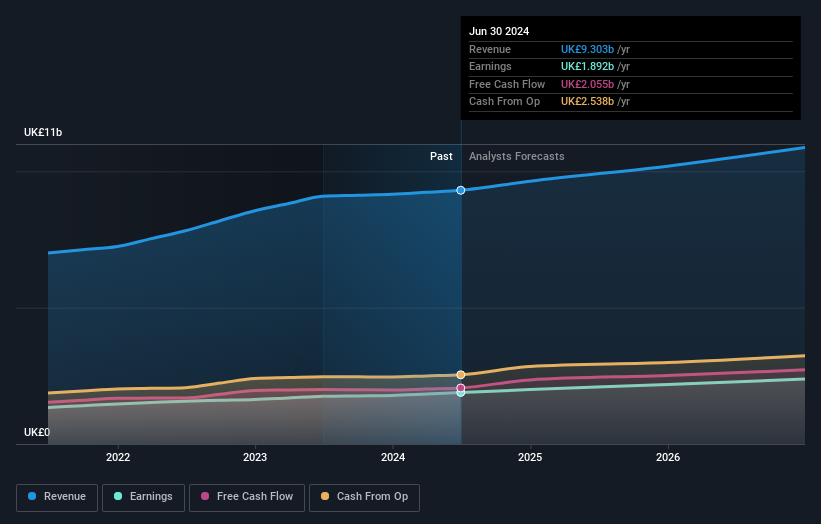Click the Past label on chart
The image size is (821, 524).
tap(441, 157)
